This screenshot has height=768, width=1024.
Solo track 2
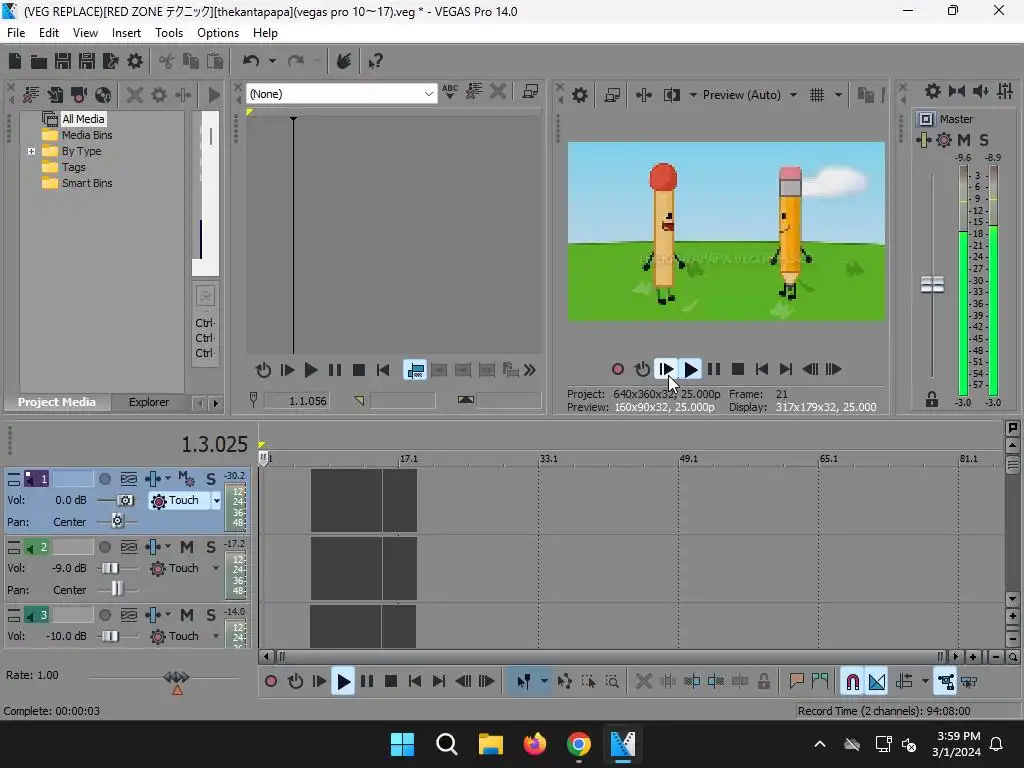pos(211,547)
